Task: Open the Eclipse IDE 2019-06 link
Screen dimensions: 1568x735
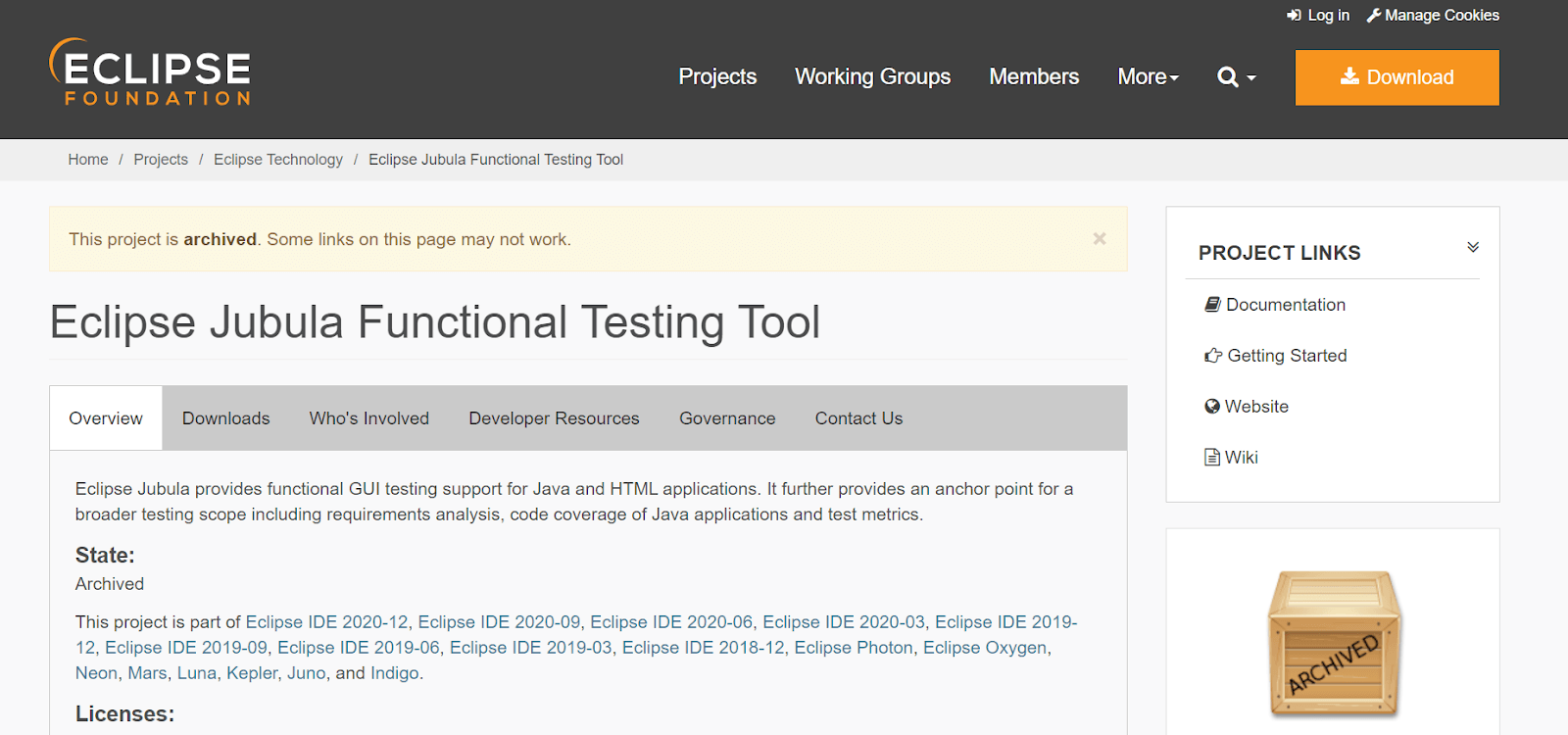Action: 359,648
